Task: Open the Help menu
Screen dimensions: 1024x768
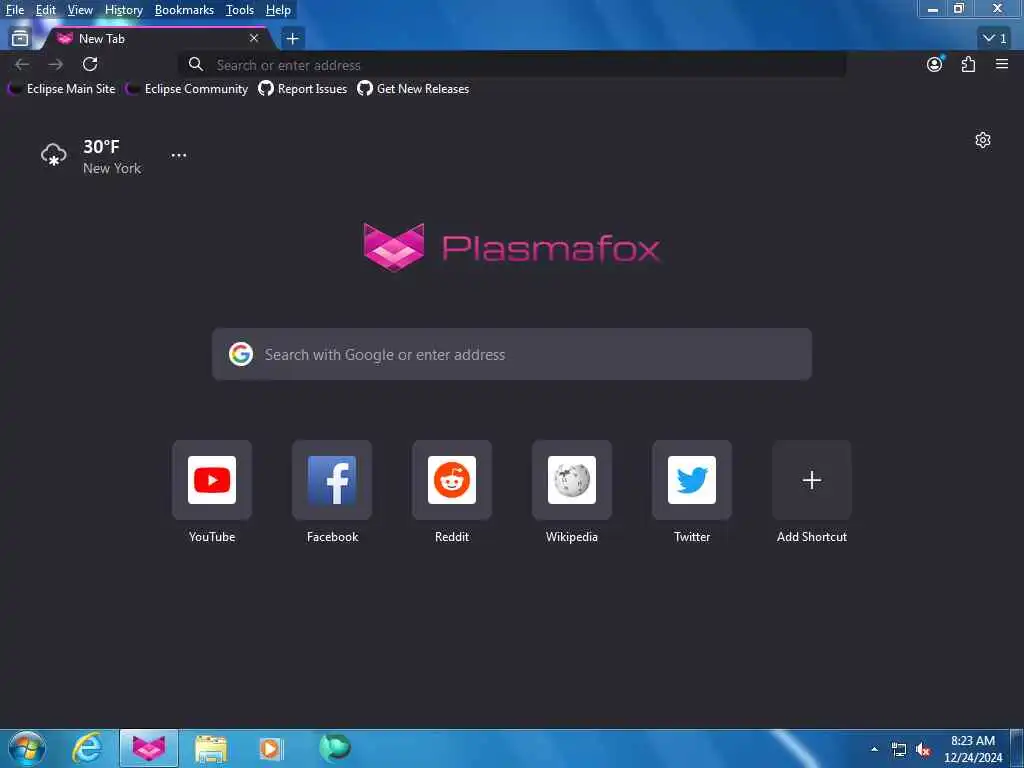Action: click(x=278, y=10)
